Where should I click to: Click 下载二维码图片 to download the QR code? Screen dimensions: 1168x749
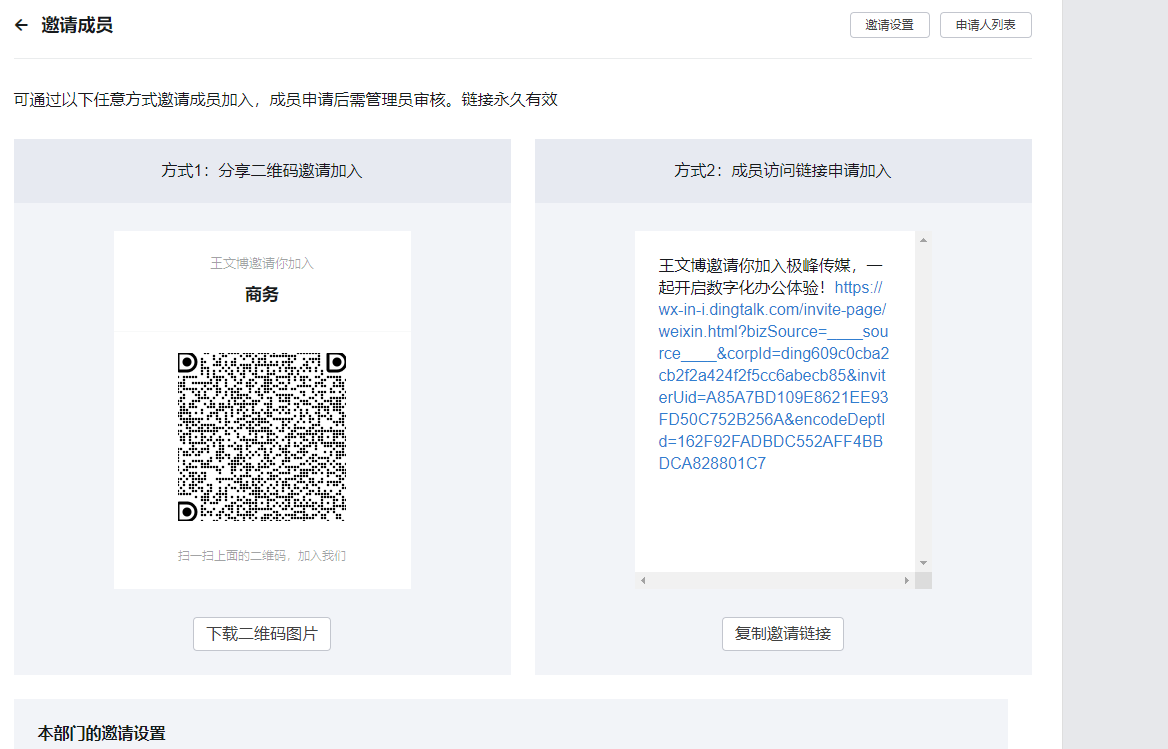[261, 634]
